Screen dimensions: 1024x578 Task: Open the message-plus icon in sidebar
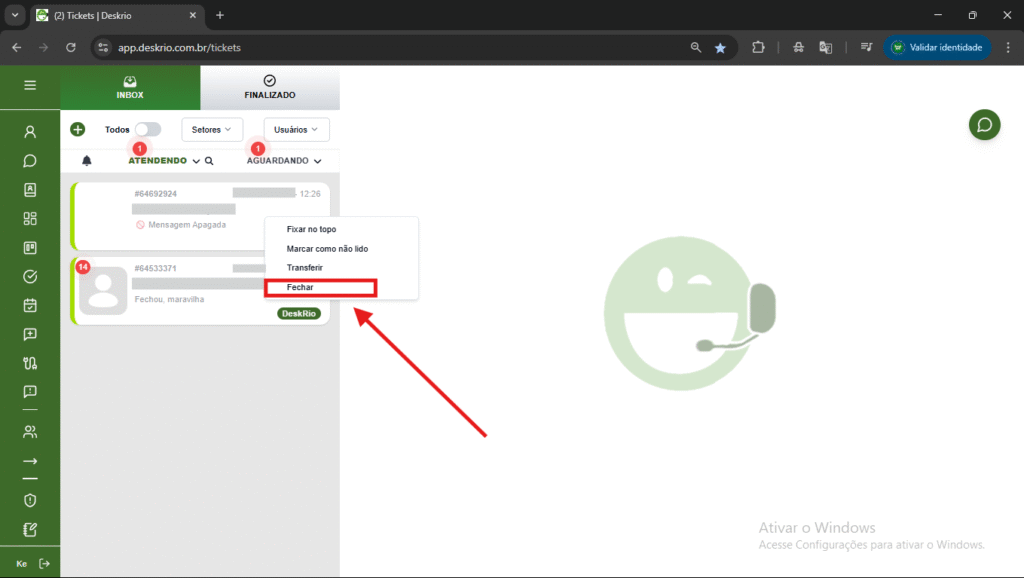tap(30, 334)
